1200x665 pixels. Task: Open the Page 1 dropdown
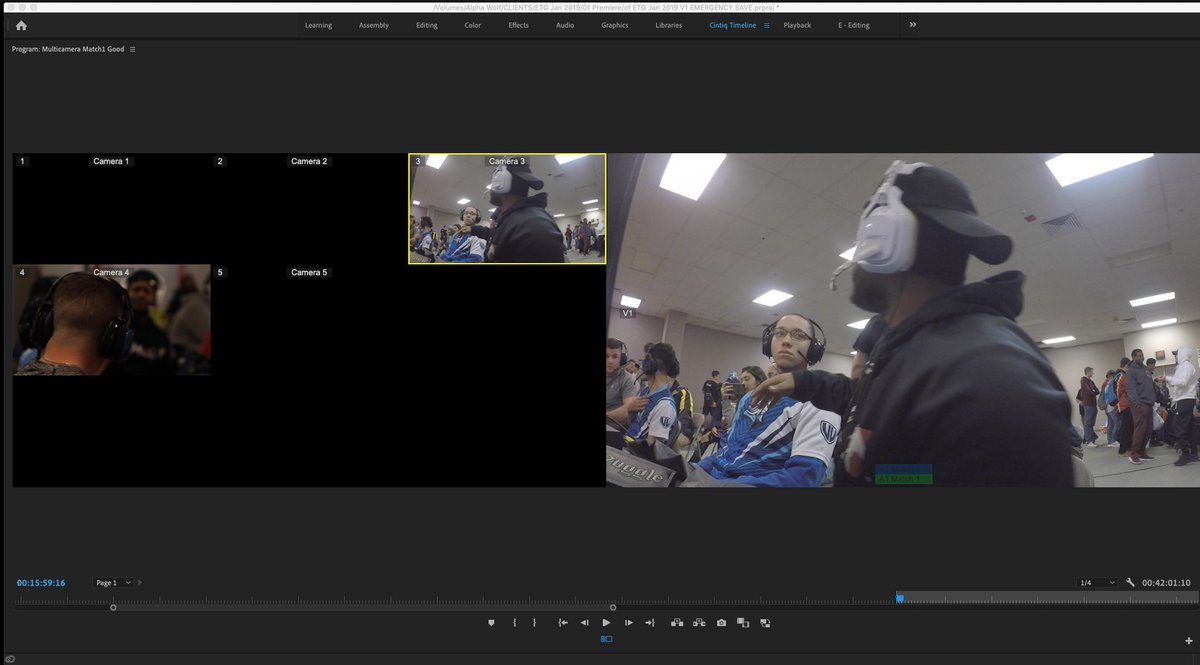[113, 581]
